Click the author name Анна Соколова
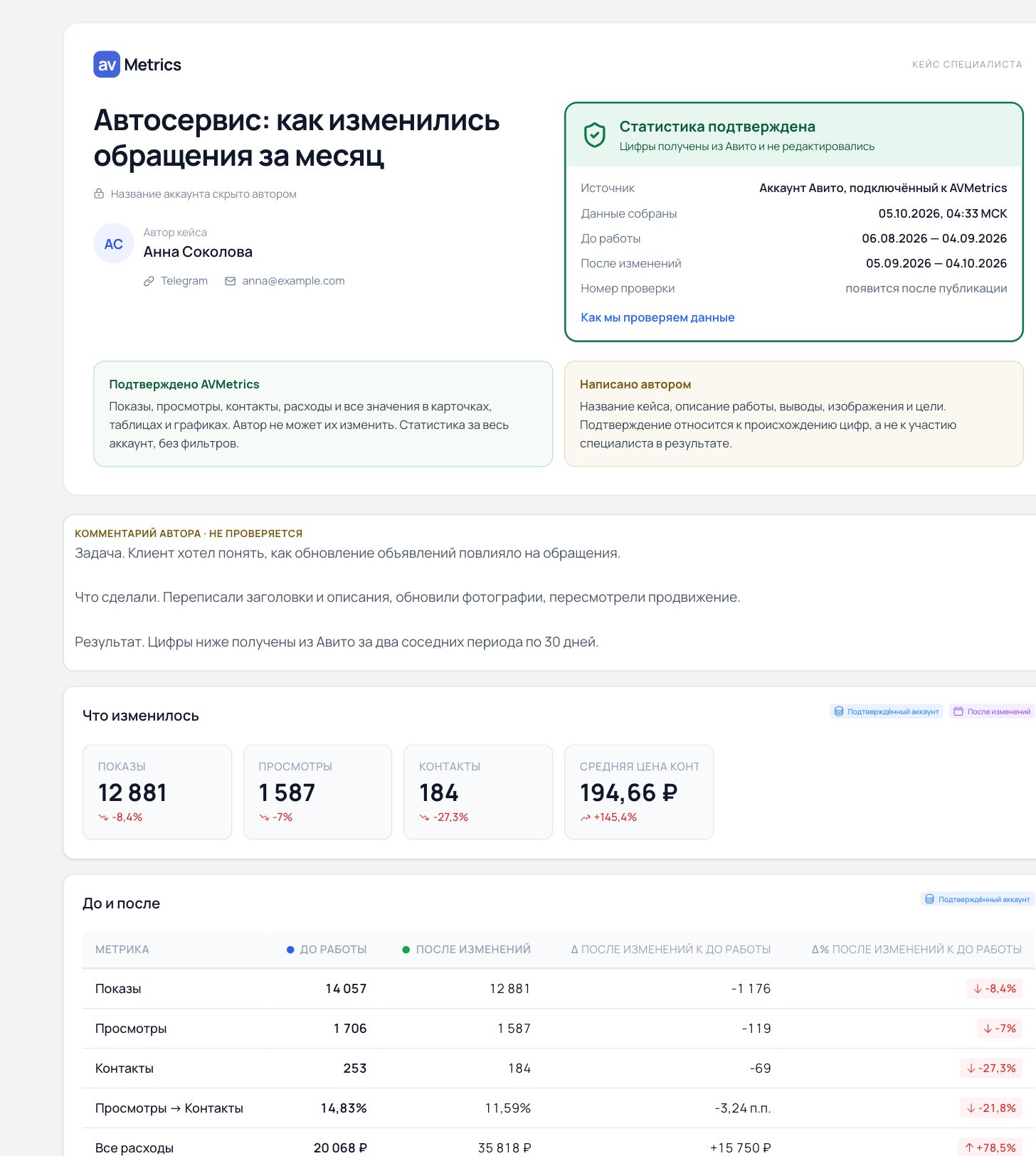The image size is (1036, 1156). (x=198, y=252)
